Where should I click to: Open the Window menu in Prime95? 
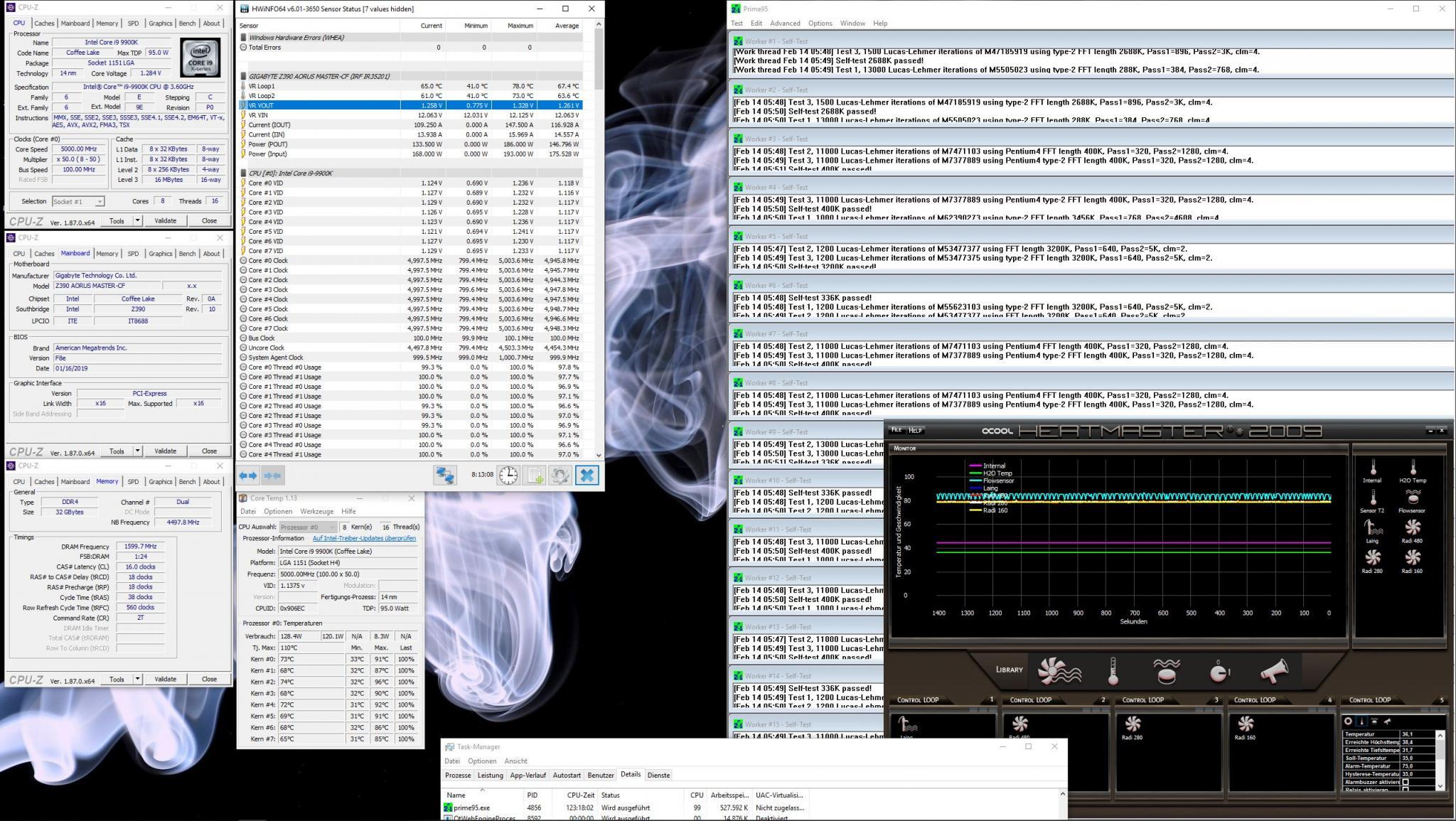pyautogui.click(x=852, y=23)
